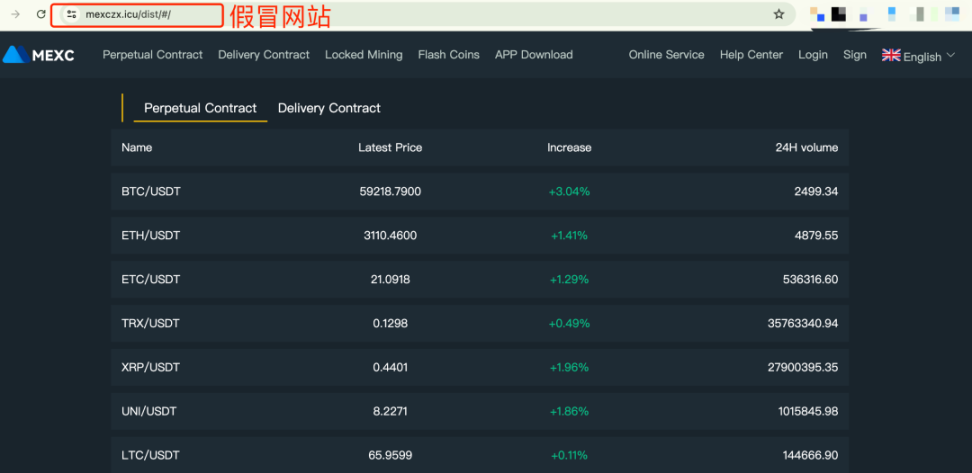Bookmark page using the star icon
The image size is (972, 473).
tap(779, 14)
